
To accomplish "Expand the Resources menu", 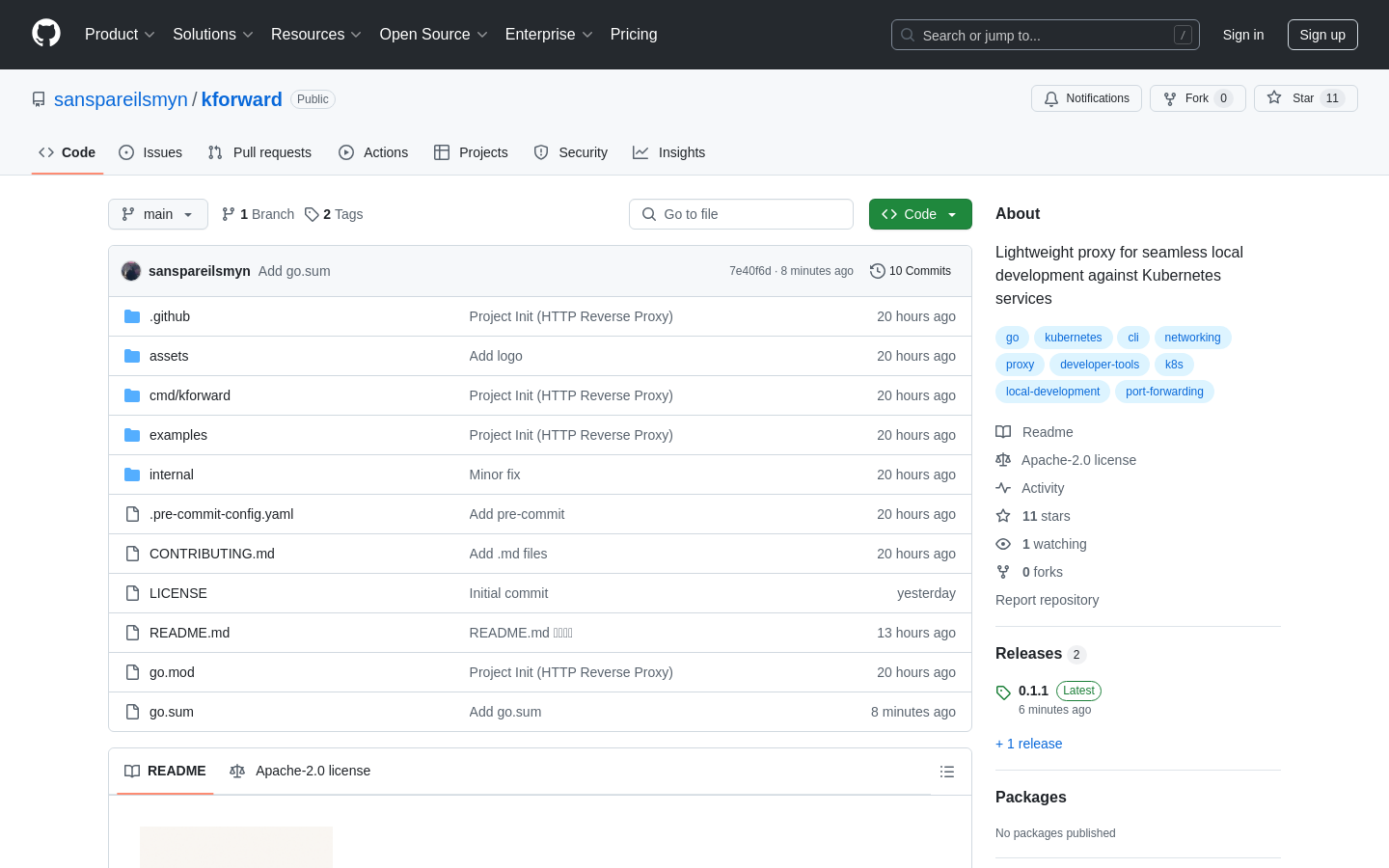I will coord(316,34).
